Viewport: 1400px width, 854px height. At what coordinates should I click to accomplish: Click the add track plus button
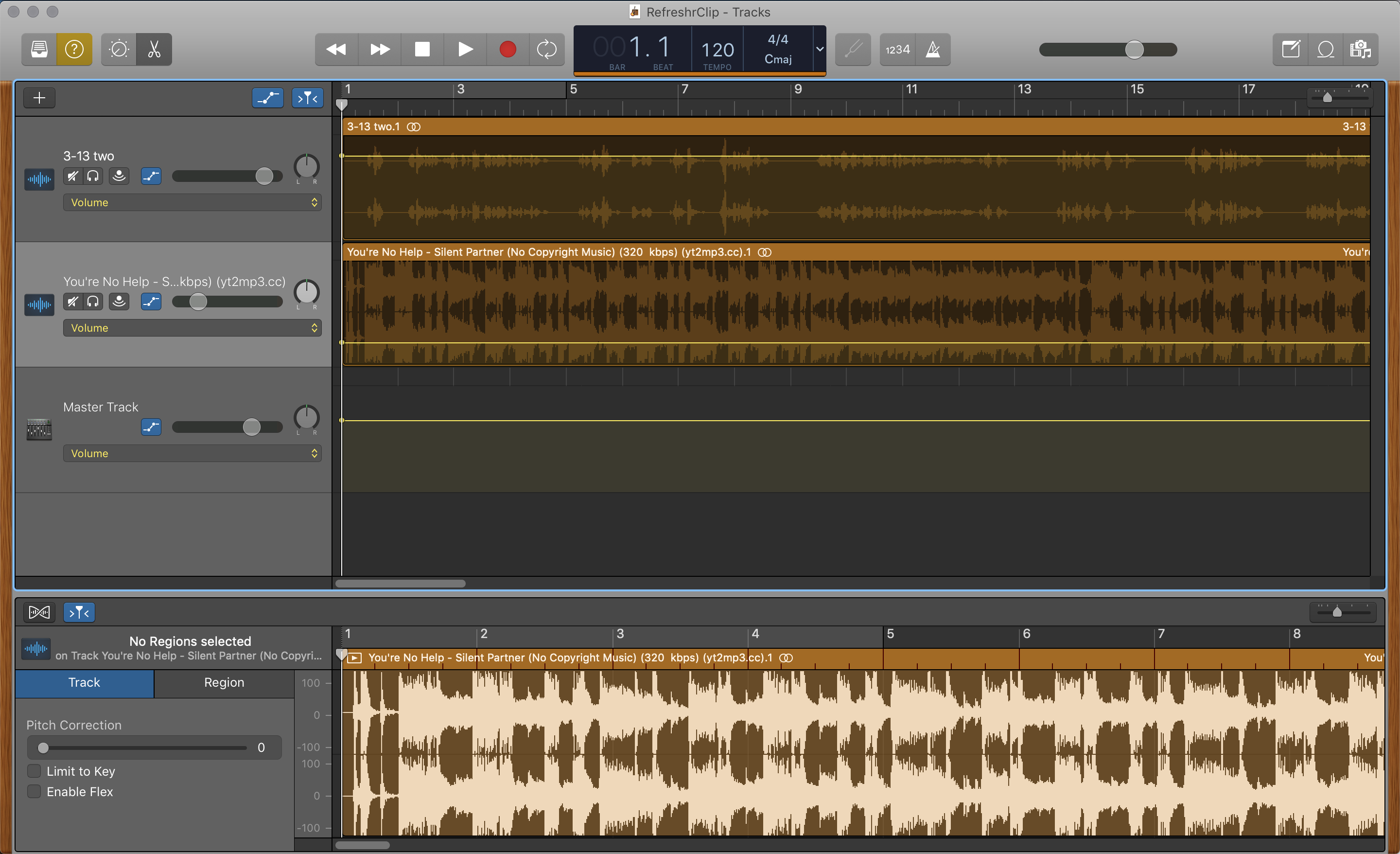click(39, 98)
